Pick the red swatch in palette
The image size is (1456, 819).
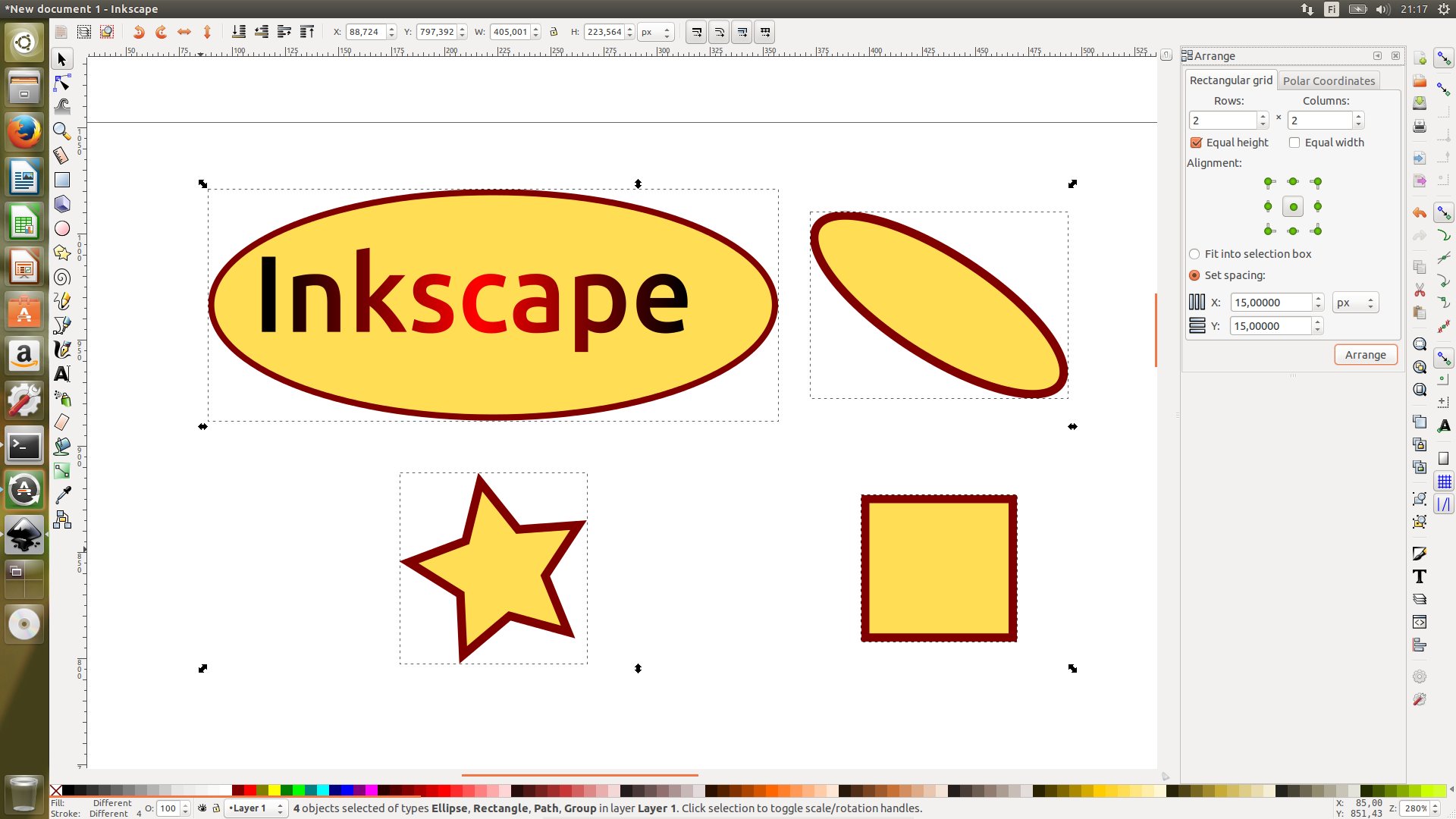click(249, 790)
